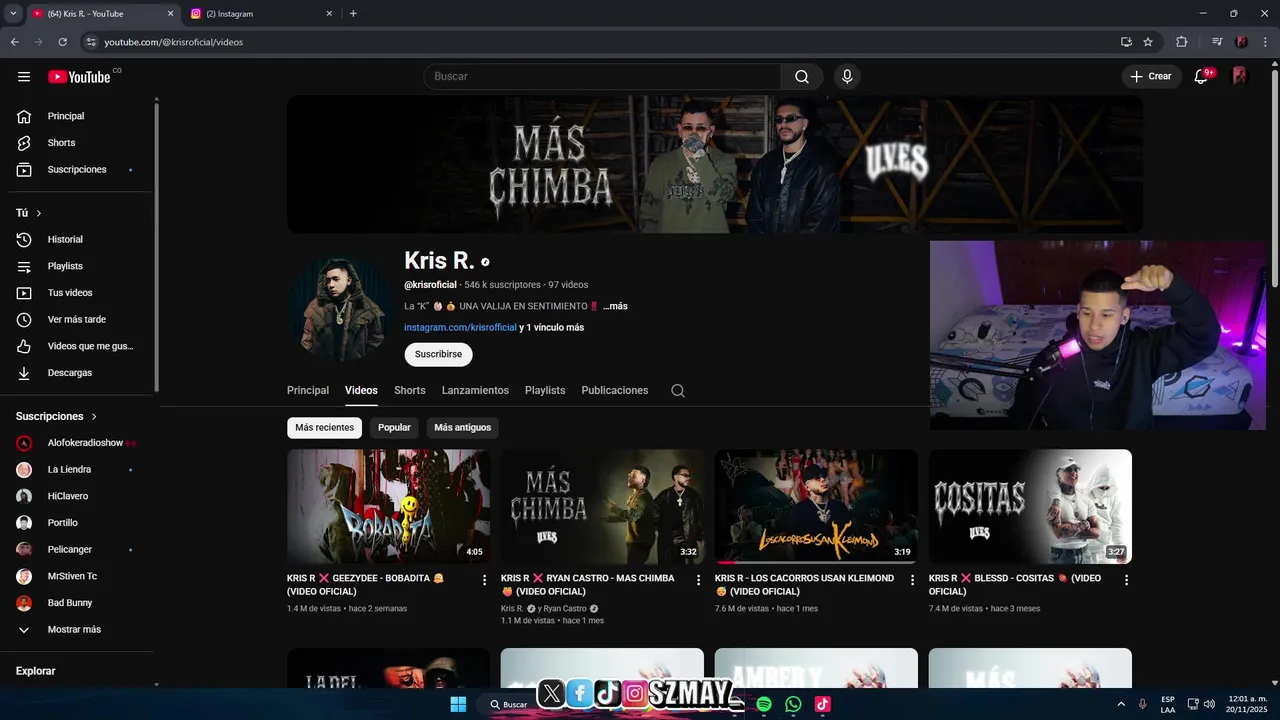The width and height of the screenshot is (1280, 720).
Task: Switch to the channel Shorts tab
Action: (x=410, y=391)
